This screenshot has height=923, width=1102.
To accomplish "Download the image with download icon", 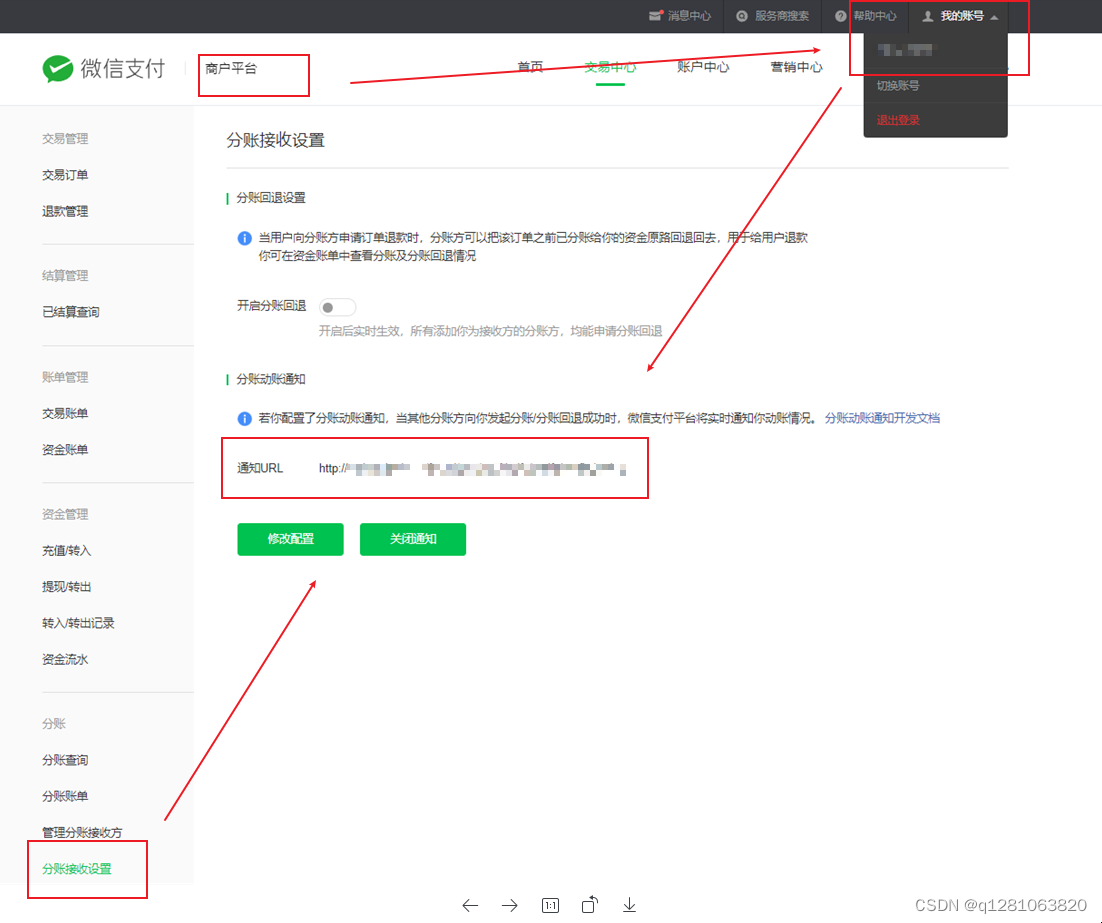I will pos(629,905).
